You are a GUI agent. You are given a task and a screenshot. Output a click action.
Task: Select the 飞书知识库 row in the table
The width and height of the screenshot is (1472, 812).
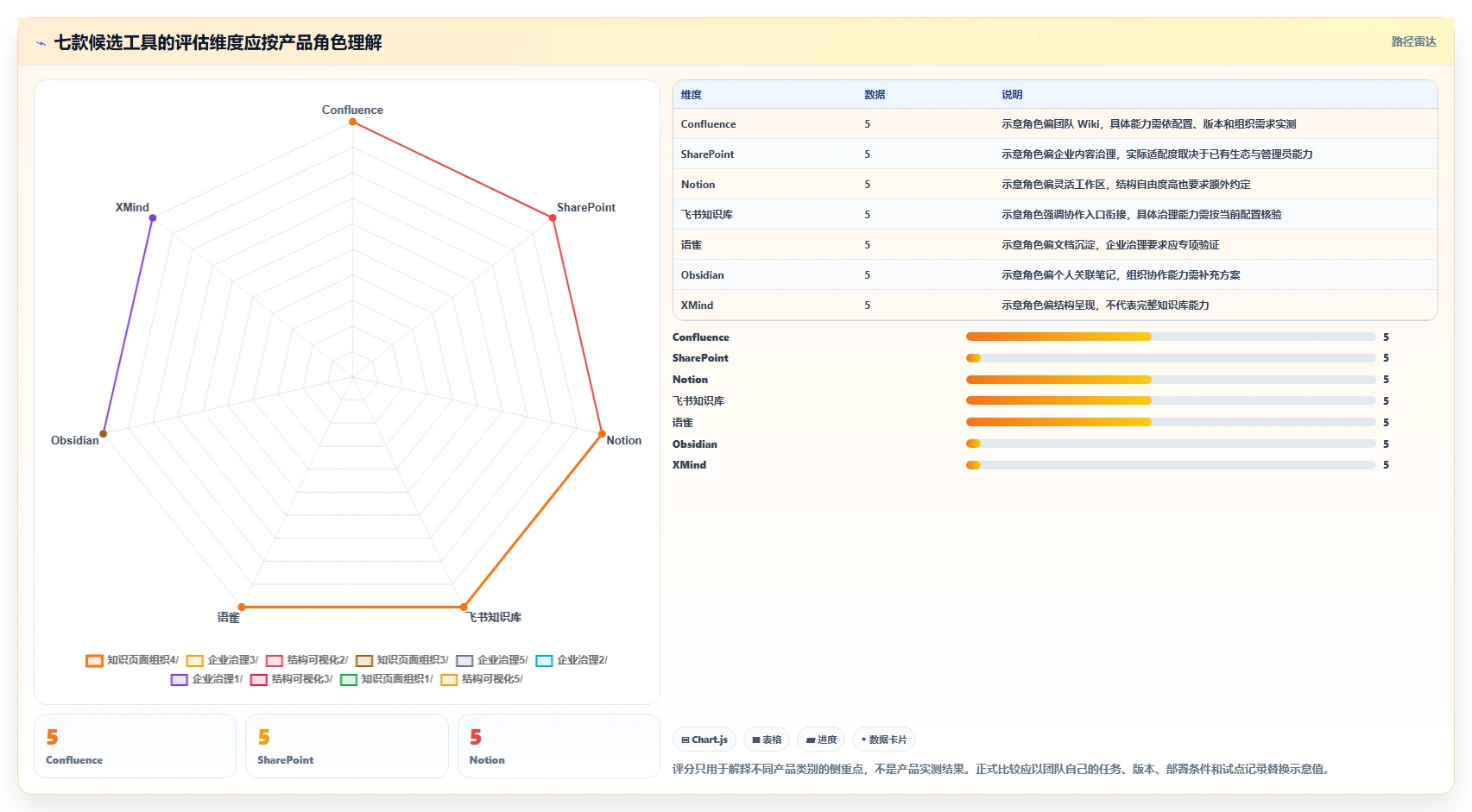coord(1055,215)
